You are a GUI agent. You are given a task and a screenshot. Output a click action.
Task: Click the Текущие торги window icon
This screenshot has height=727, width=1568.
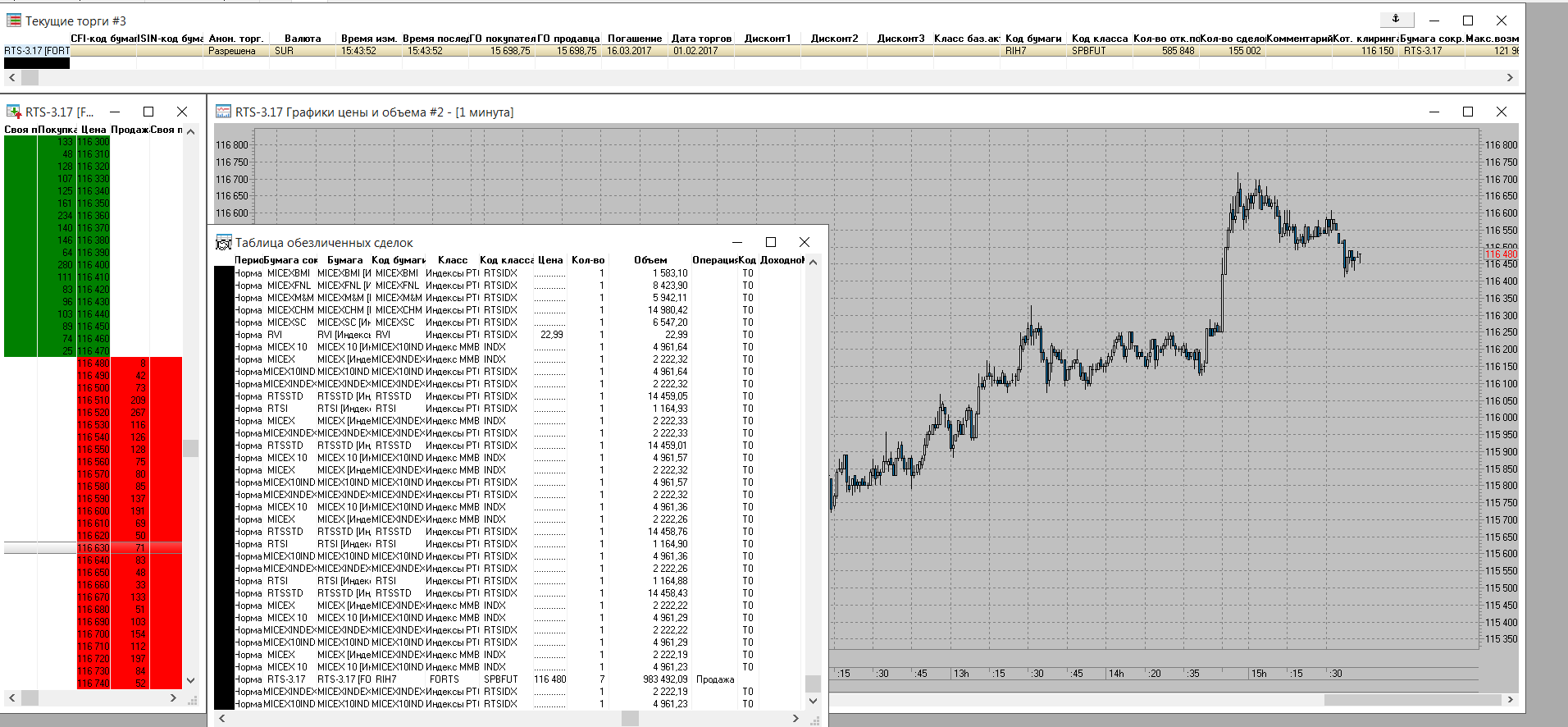coord(13,21)
